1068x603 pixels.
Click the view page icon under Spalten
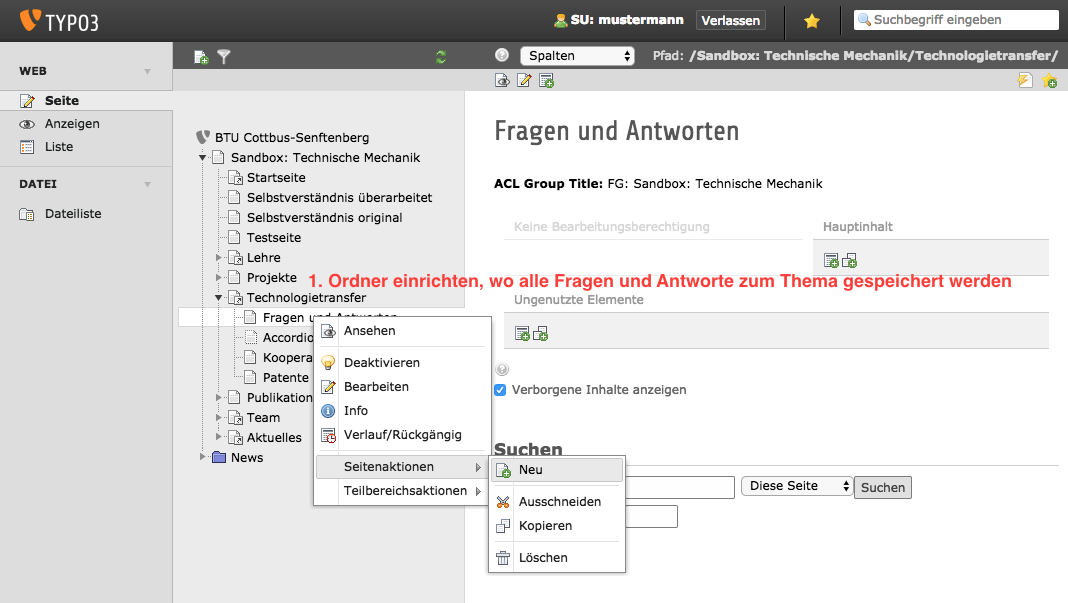pos(502,80)
